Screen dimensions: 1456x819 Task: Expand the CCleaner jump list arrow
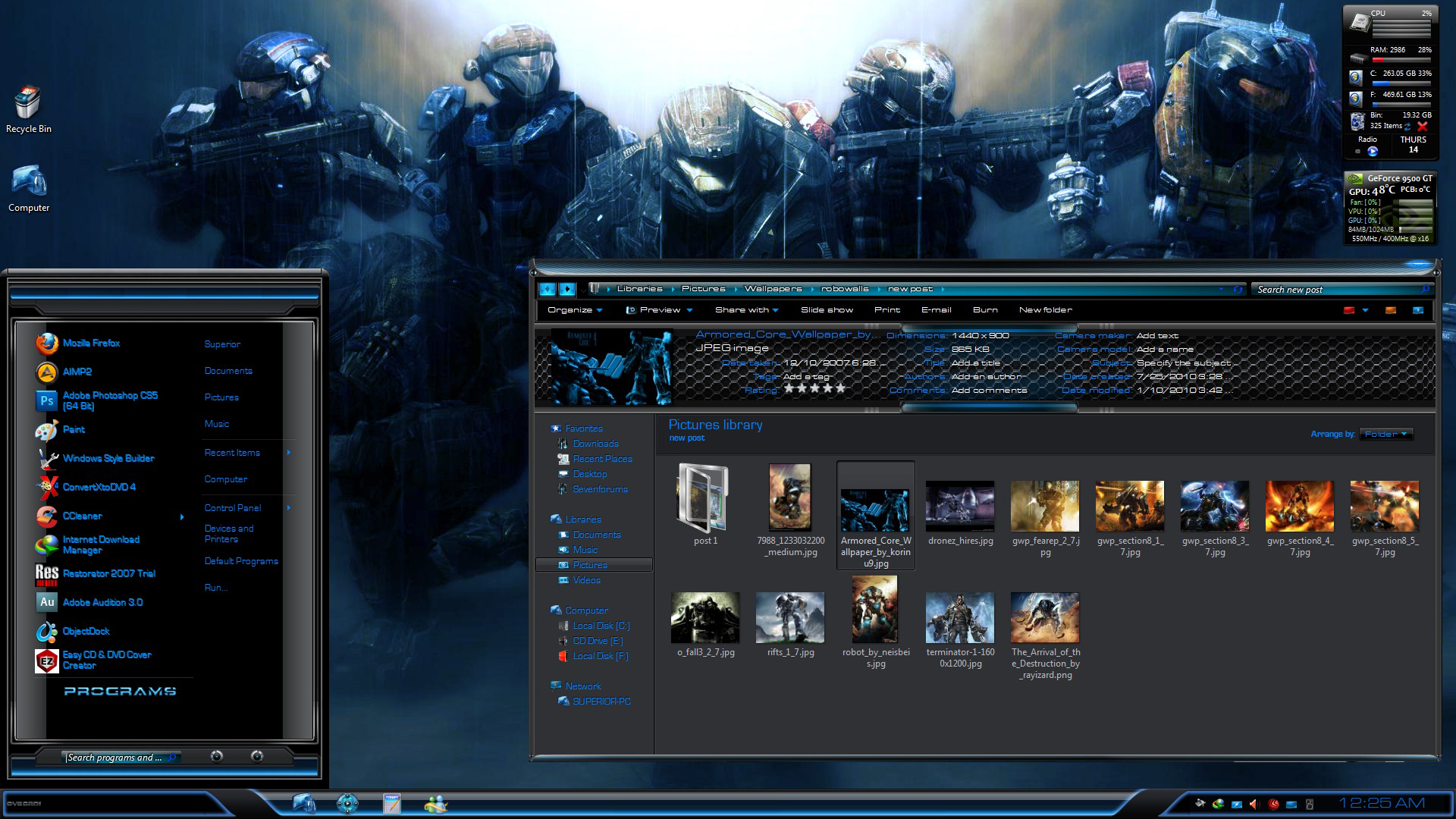tap(182, 517)
